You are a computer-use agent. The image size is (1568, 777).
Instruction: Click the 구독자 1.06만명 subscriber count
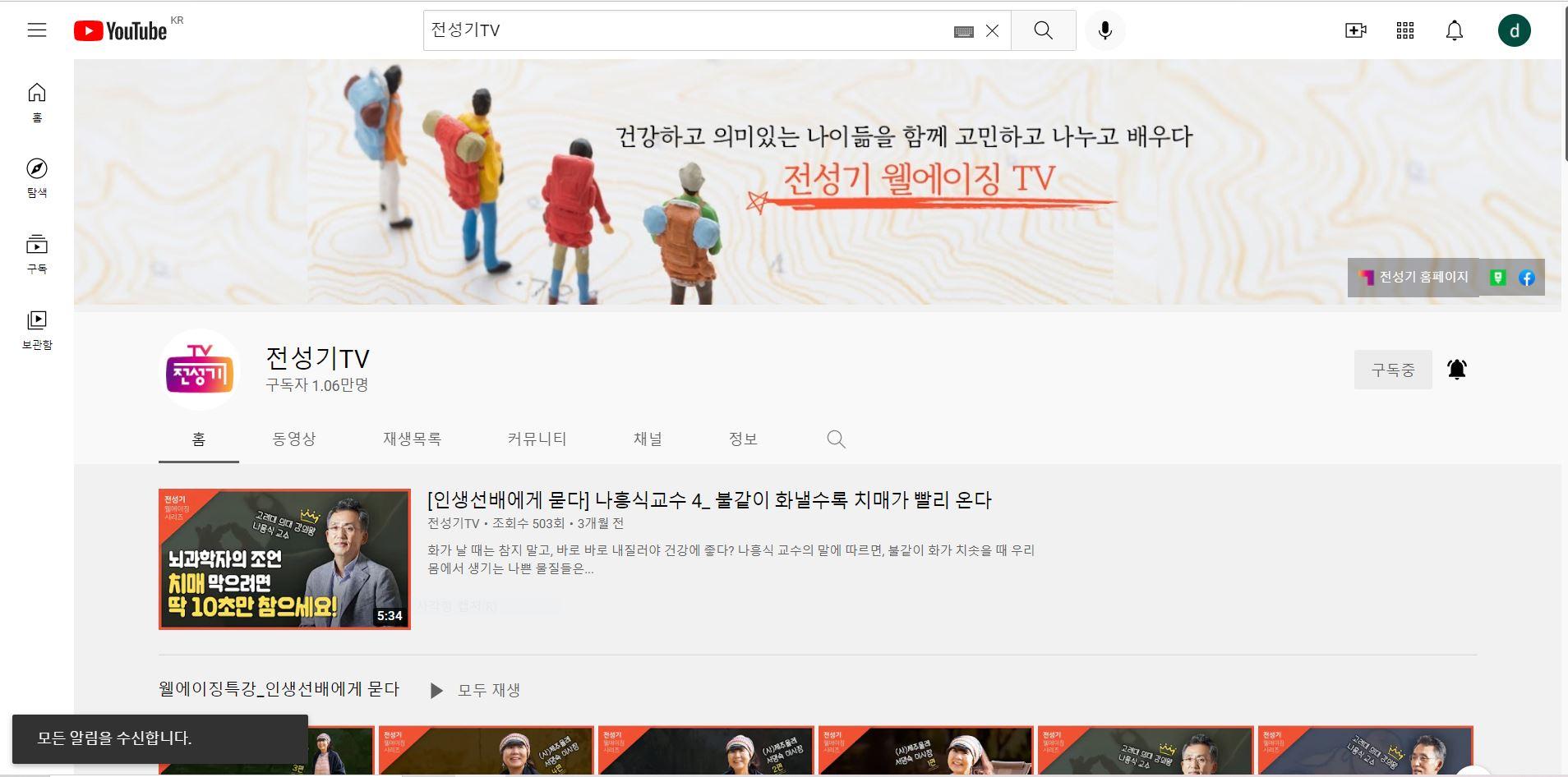(x=316, y=385)
